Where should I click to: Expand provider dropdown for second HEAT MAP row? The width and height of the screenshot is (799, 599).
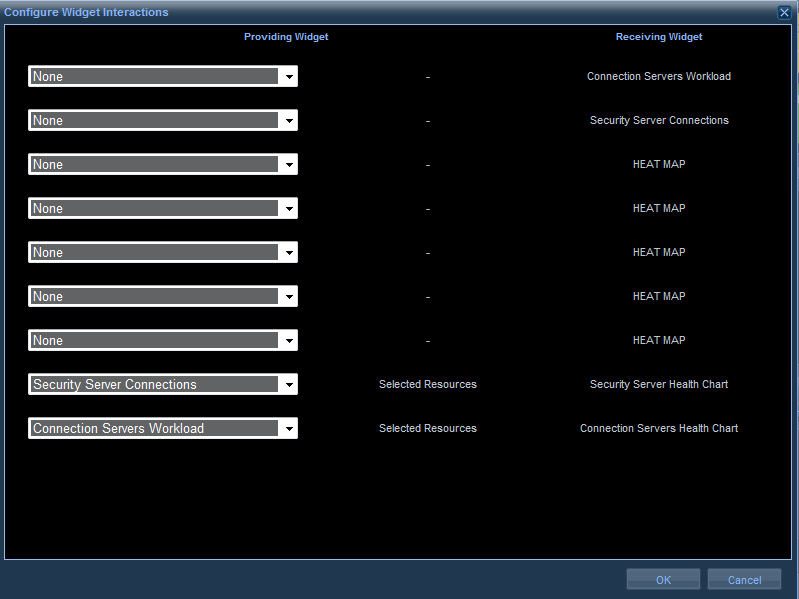click(288, 209)
